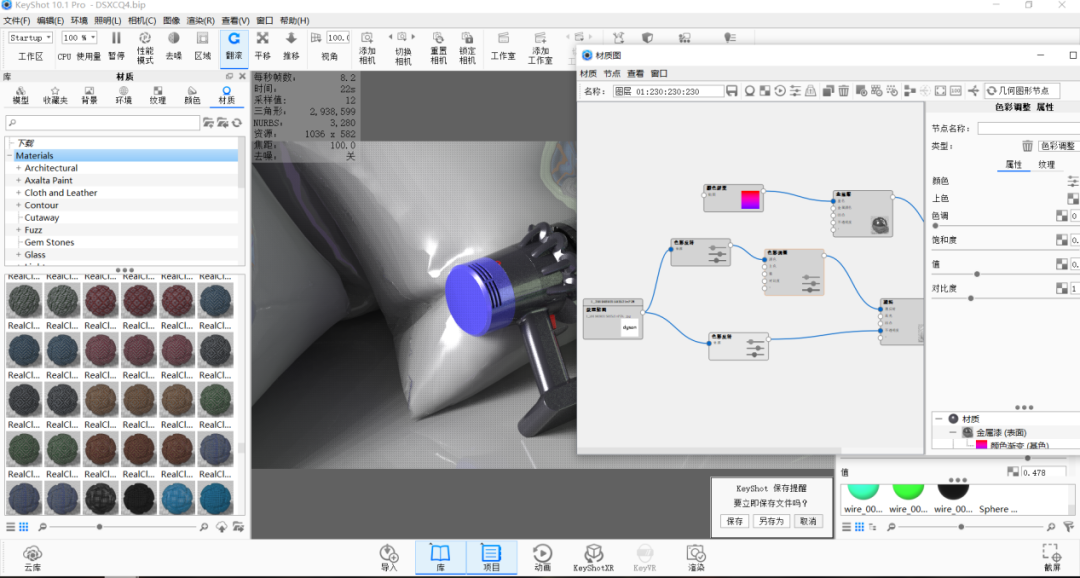Expand the Glass folder
The image size is (1080, 578).
tap(19, 255)
